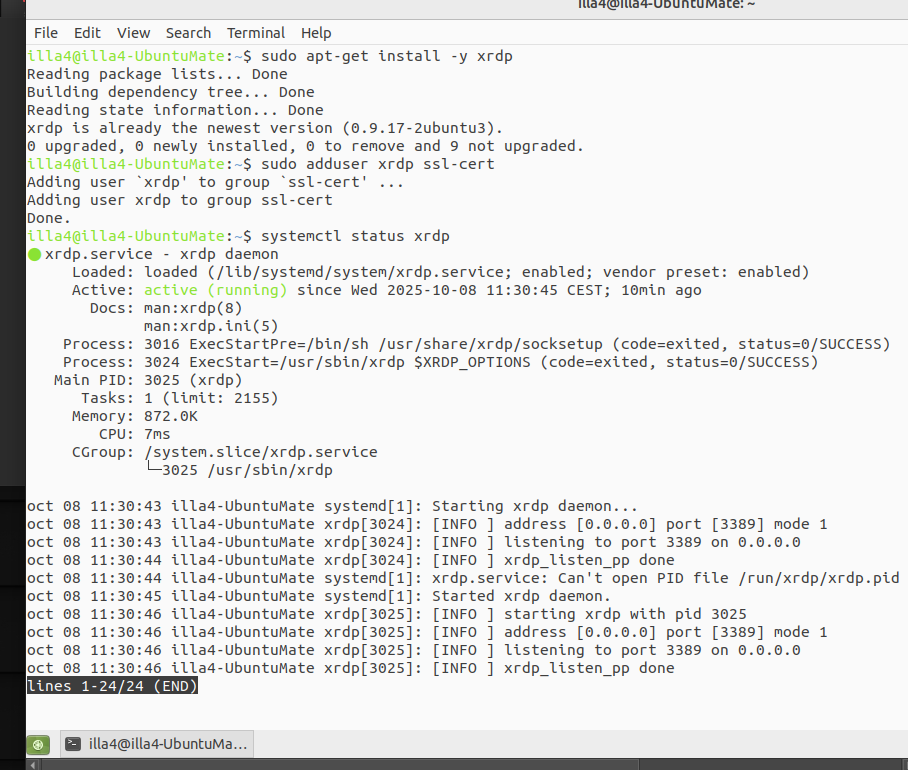
Task: Click the 'sudo adduser xrdp ssl-cert' command
Action: click(x=377, y=164)
